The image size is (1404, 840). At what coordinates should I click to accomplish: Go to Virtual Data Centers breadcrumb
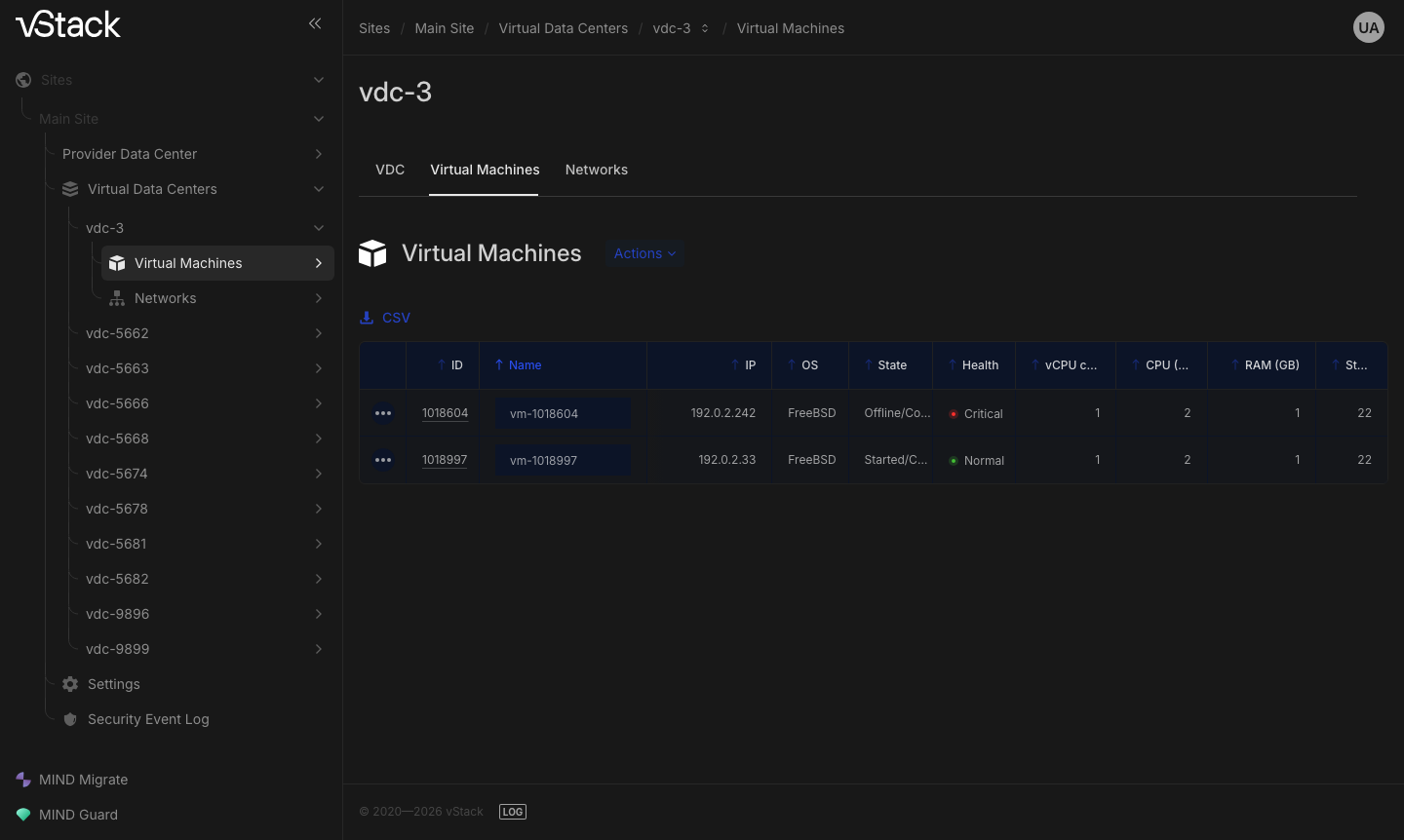564,28
